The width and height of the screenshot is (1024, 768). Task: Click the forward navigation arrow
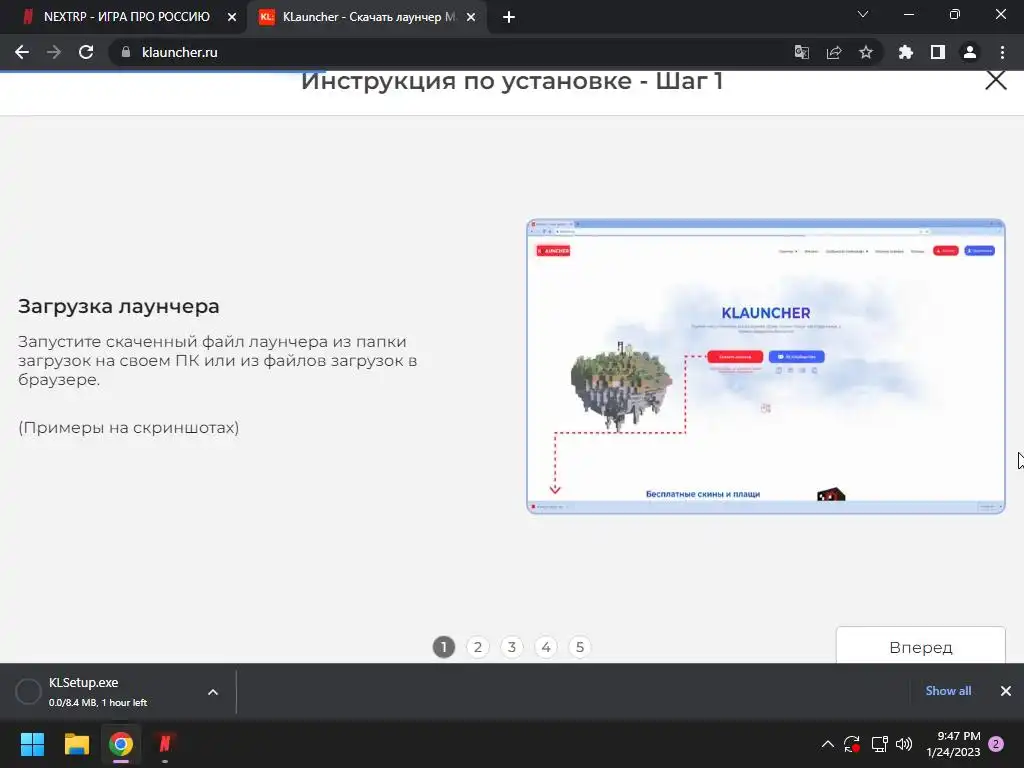pos(54,52)
